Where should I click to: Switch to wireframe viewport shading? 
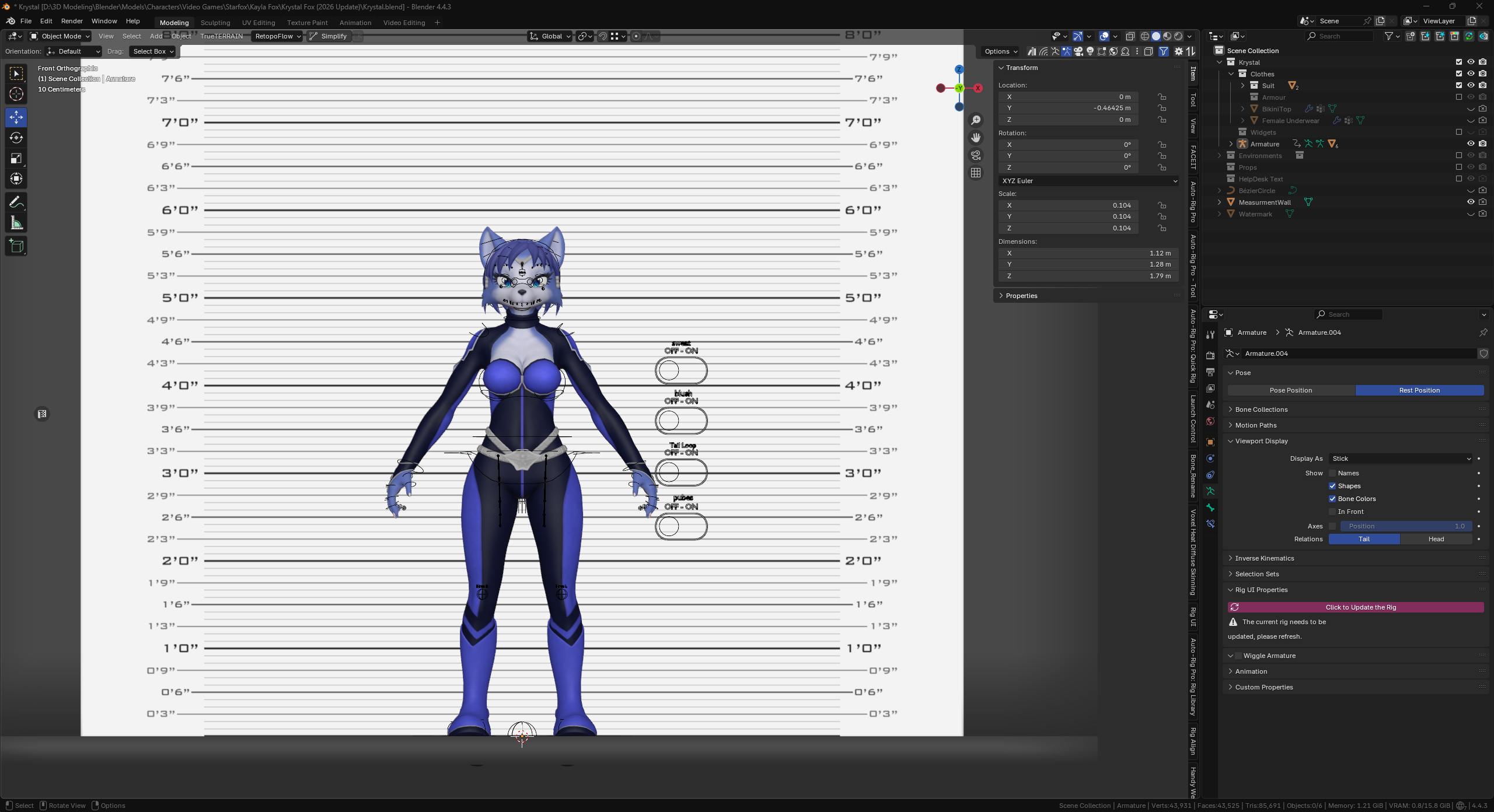tap(1145, 36)
